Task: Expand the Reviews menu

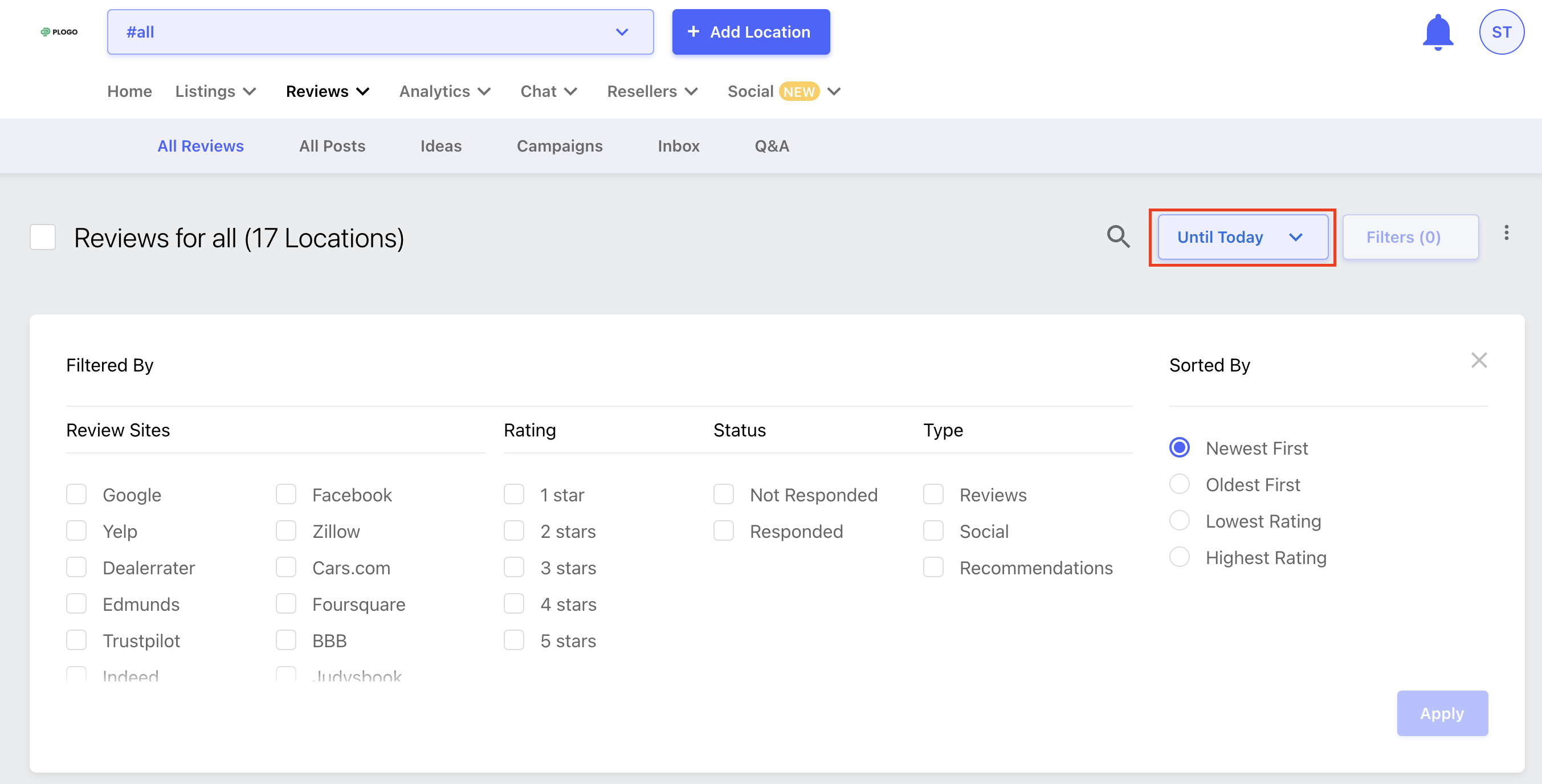Action: 328,91
